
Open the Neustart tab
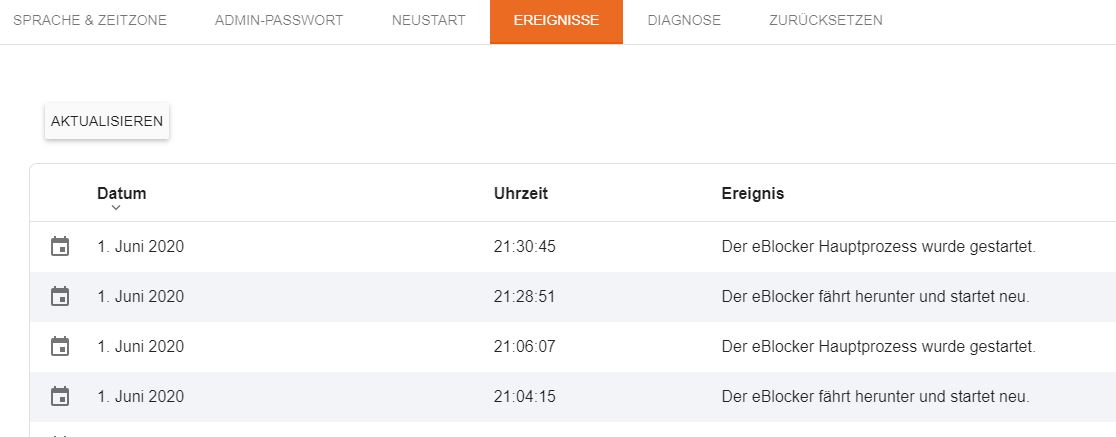tap(428, 21)
